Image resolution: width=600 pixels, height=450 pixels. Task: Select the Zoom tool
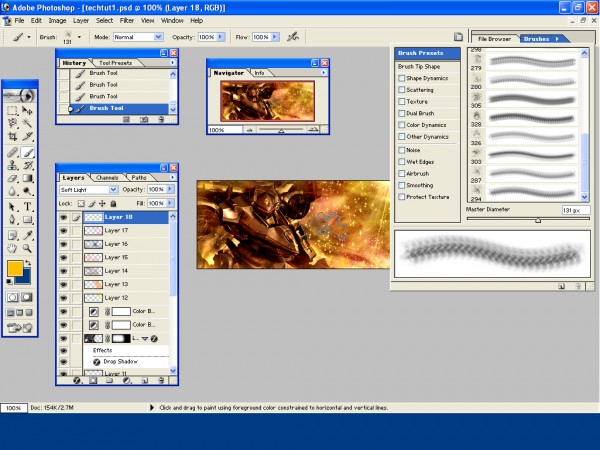[27, 248]
